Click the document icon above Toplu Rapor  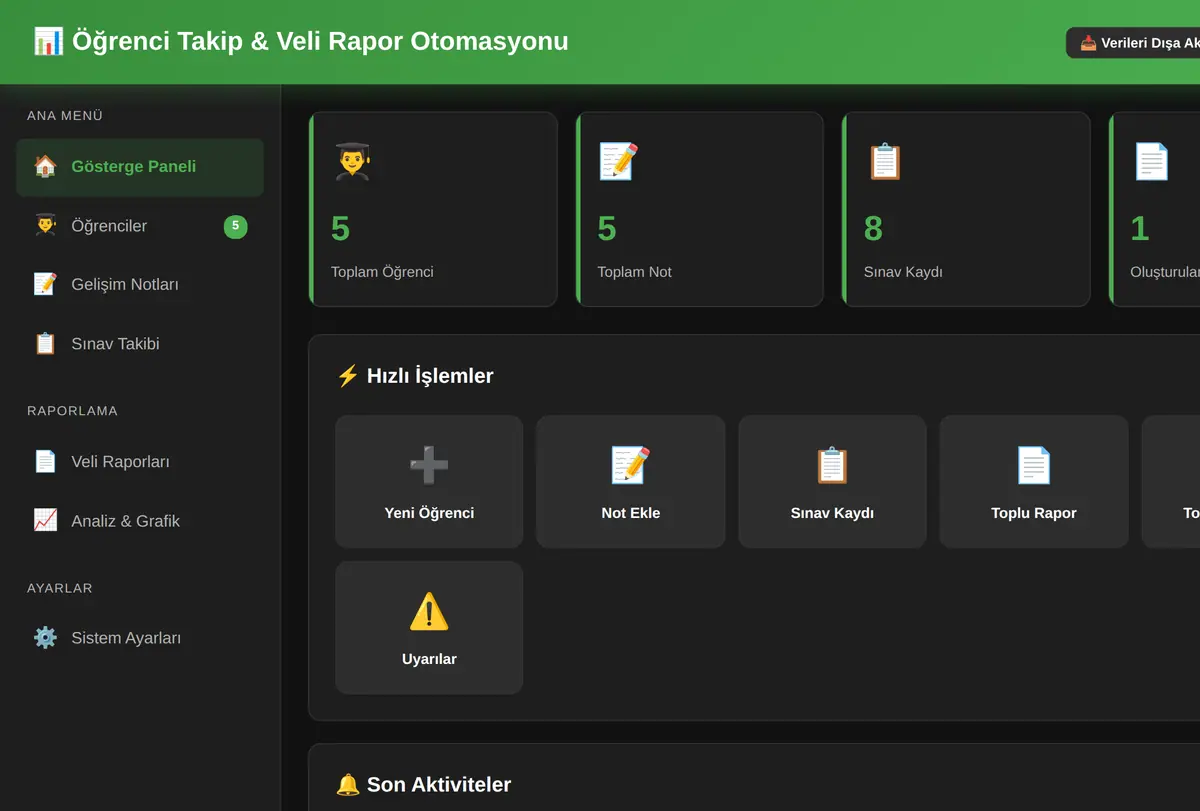click(1034, 465)
